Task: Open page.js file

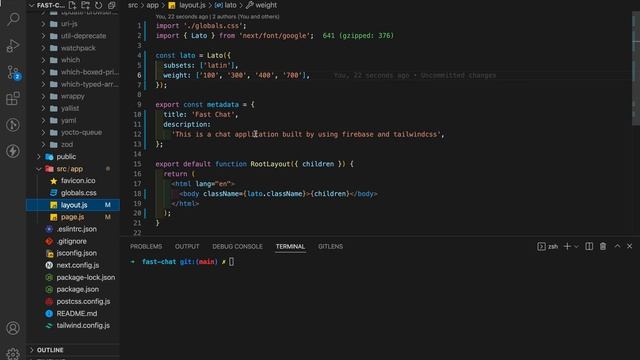Action: (73, 217)
